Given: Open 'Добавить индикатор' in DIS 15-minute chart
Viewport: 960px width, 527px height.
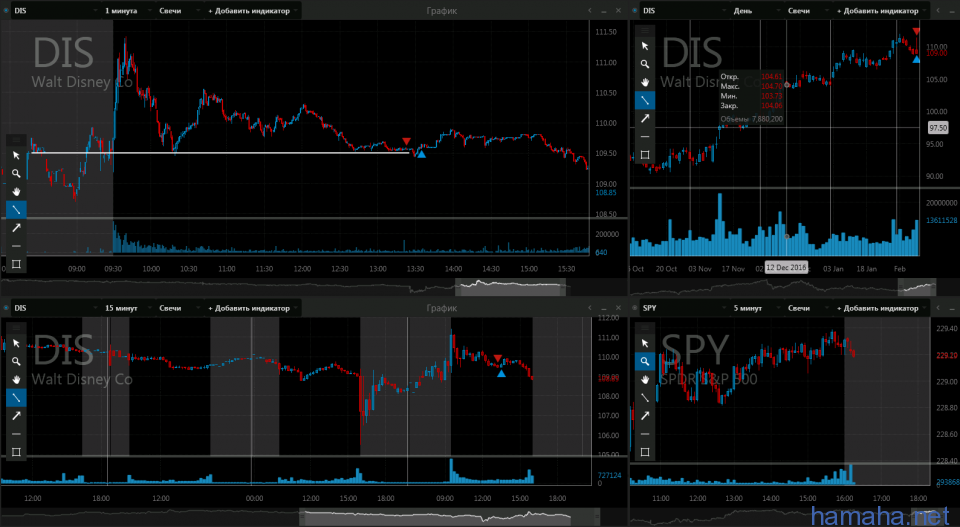Looking at the screenshot, I should pyautogui.click(x=252, y=308).
